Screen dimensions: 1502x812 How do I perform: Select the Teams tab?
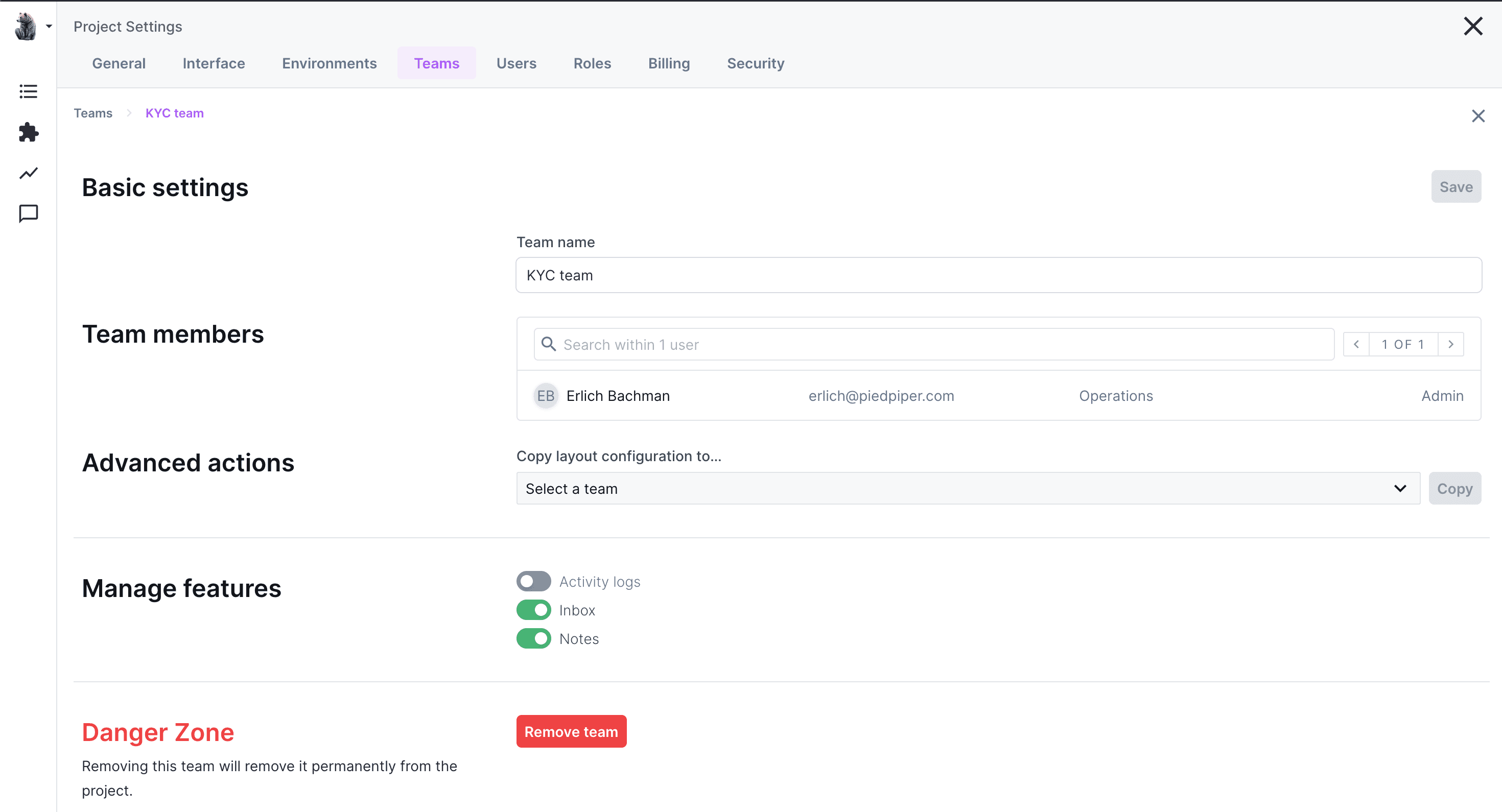click(x=437, y=63)
